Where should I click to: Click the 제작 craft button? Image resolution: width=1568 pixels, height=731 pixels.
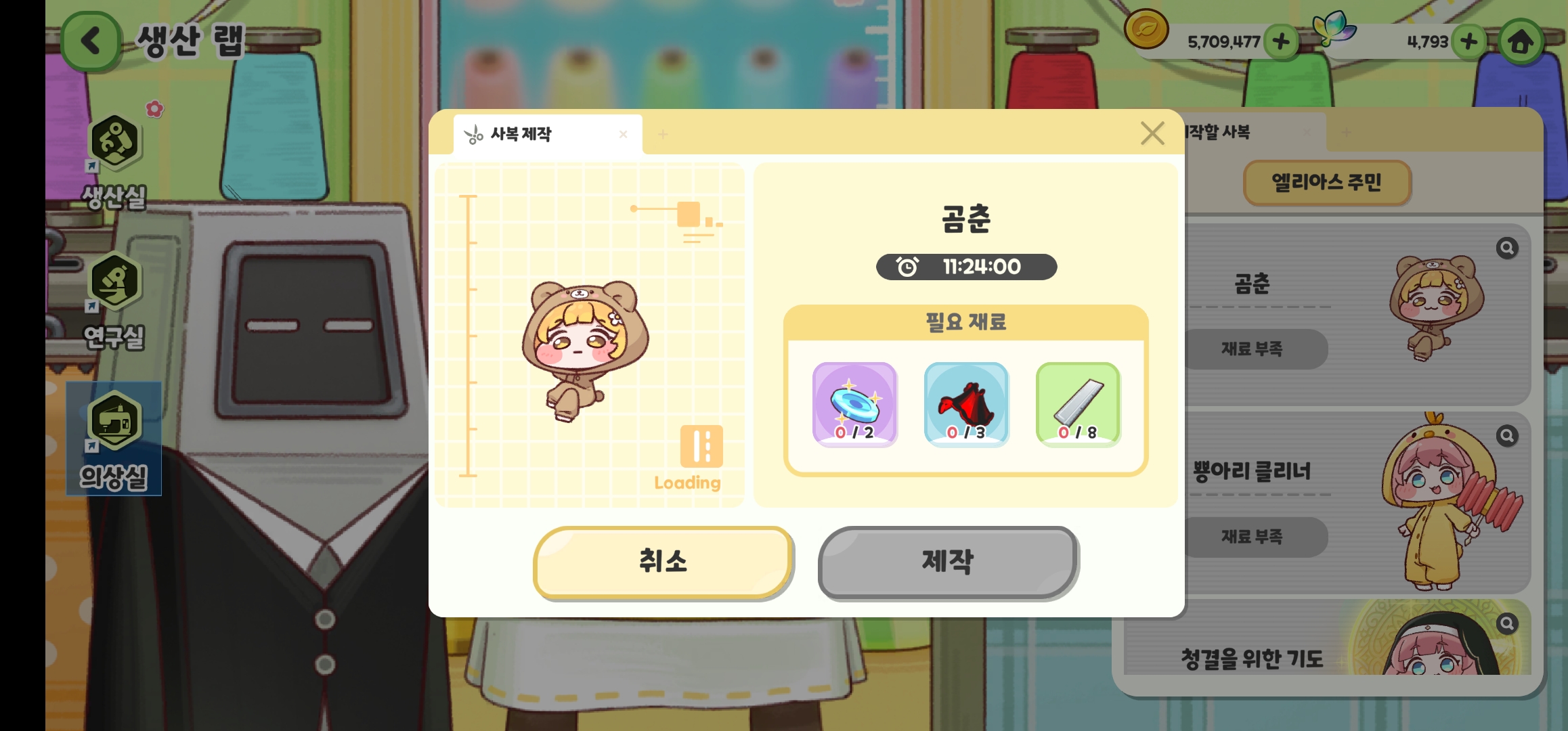(948, 562)
